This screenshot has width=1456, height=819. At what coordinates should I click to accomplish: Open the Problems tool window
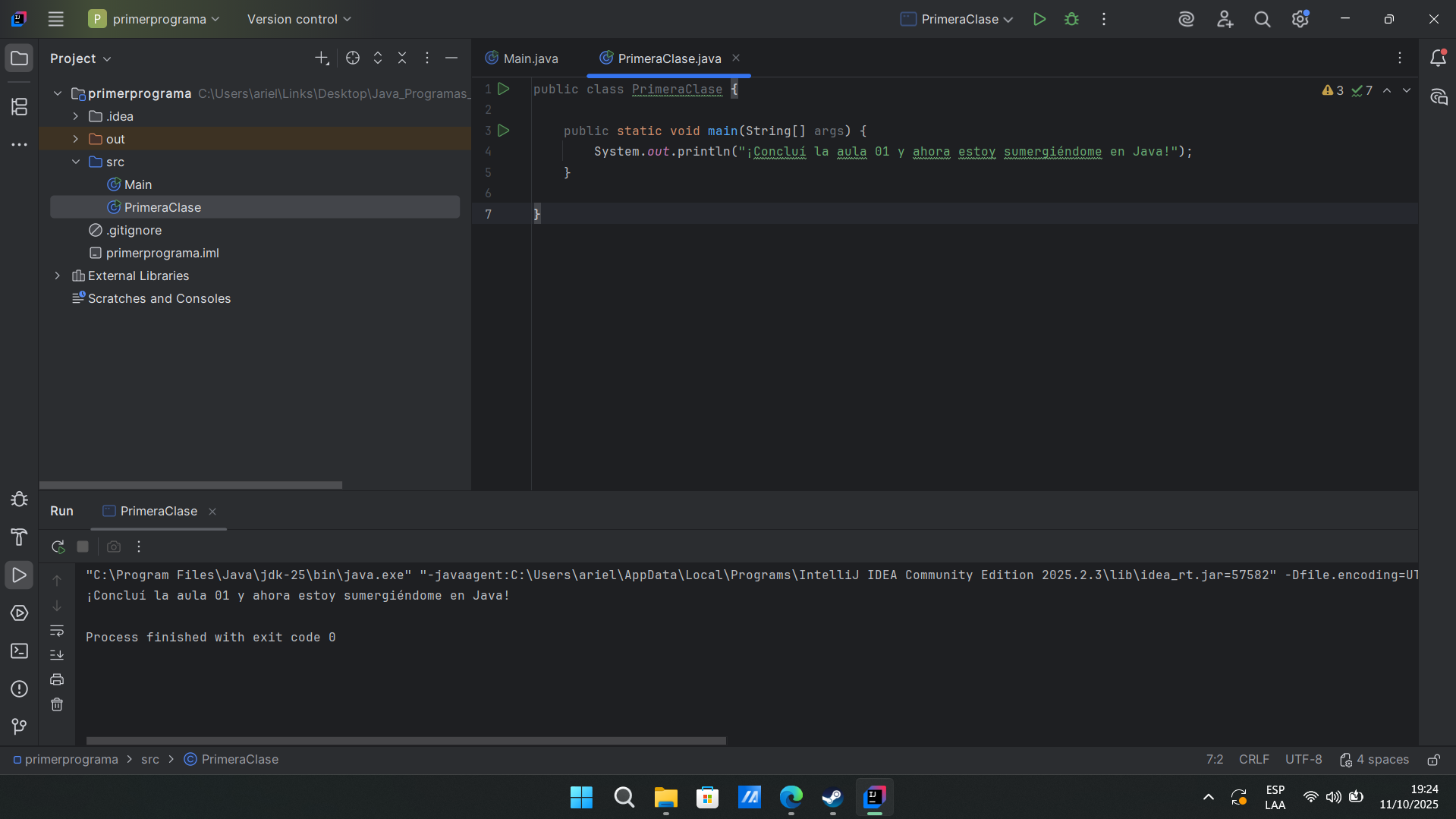20,689
